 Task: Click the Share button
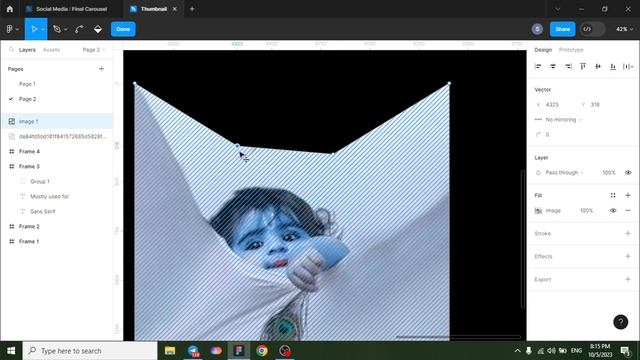[x=562, y=29]
